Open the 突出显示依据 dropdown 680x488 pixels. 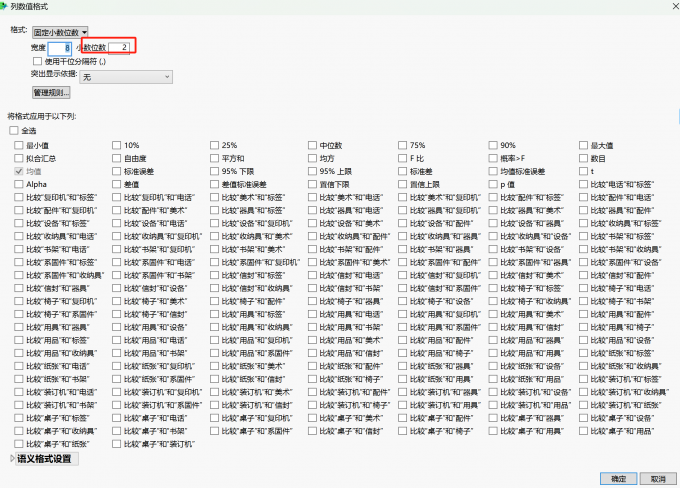(x=127, y=76)
